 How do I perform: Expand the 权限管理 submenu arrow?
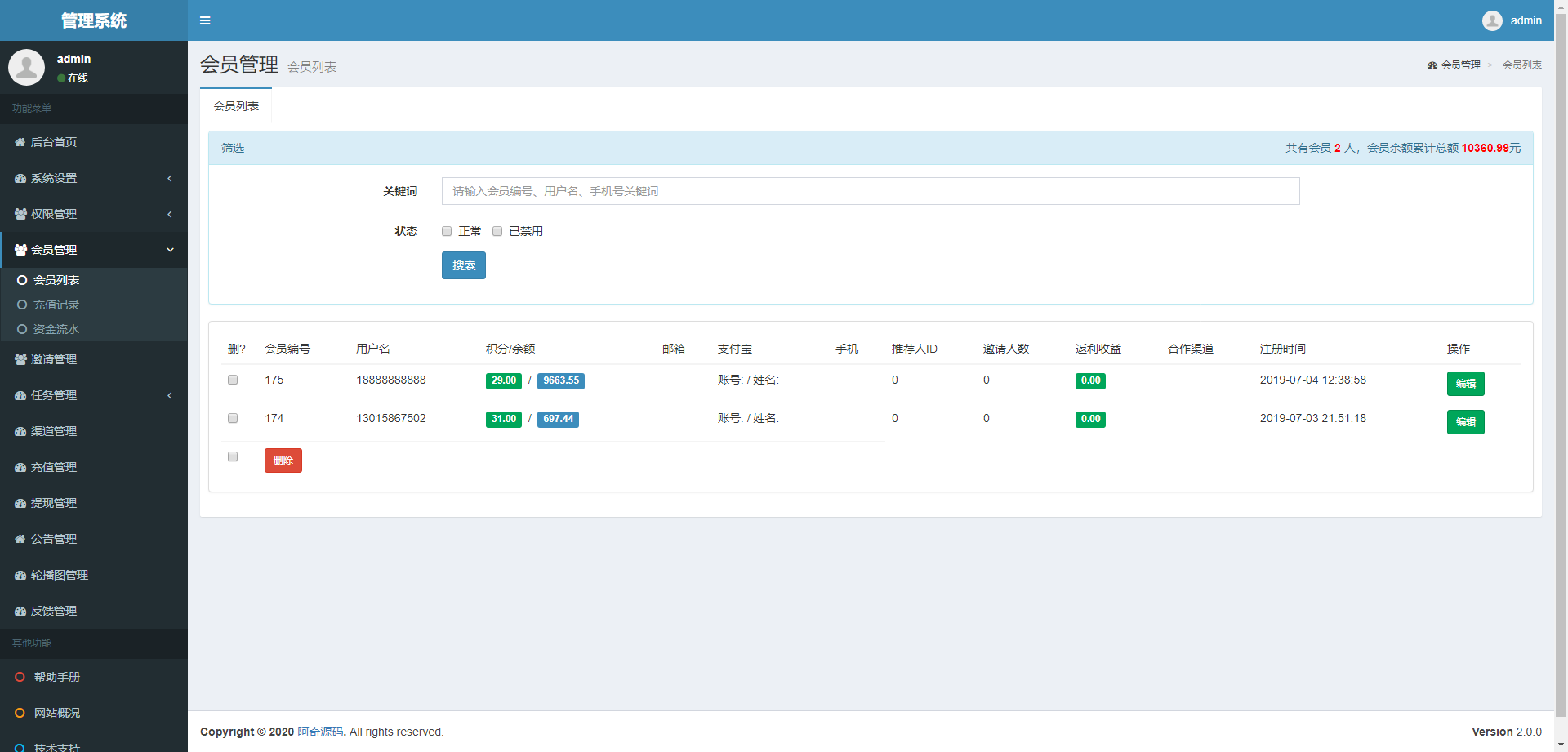170,214
